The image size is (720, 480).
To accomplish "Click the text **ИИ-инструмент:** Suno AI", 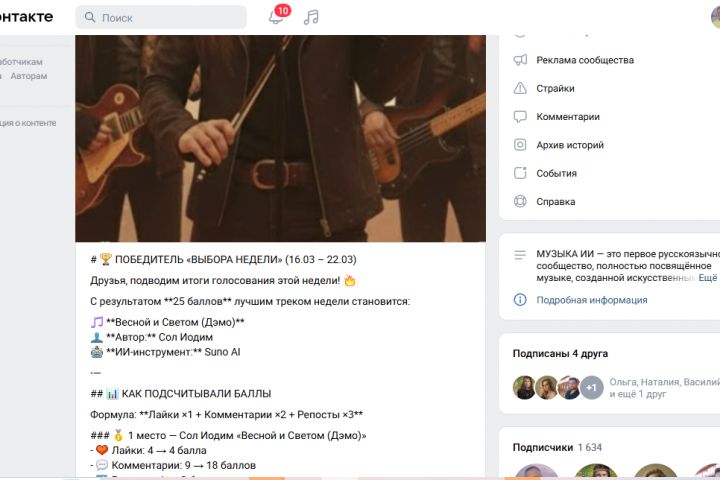I will coord(173,352).
